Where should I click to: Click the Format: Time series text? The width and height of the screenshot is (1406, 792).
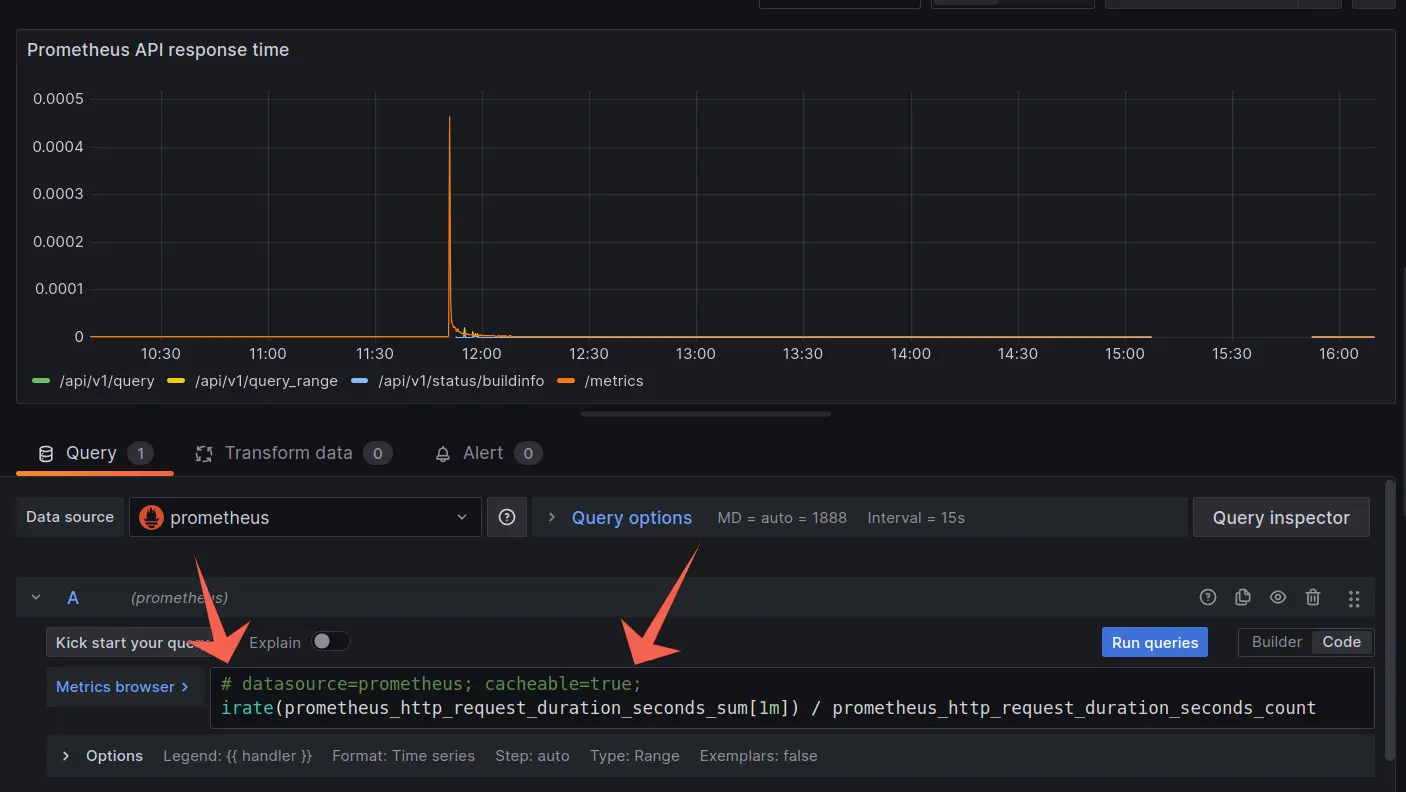pos(404,756)
